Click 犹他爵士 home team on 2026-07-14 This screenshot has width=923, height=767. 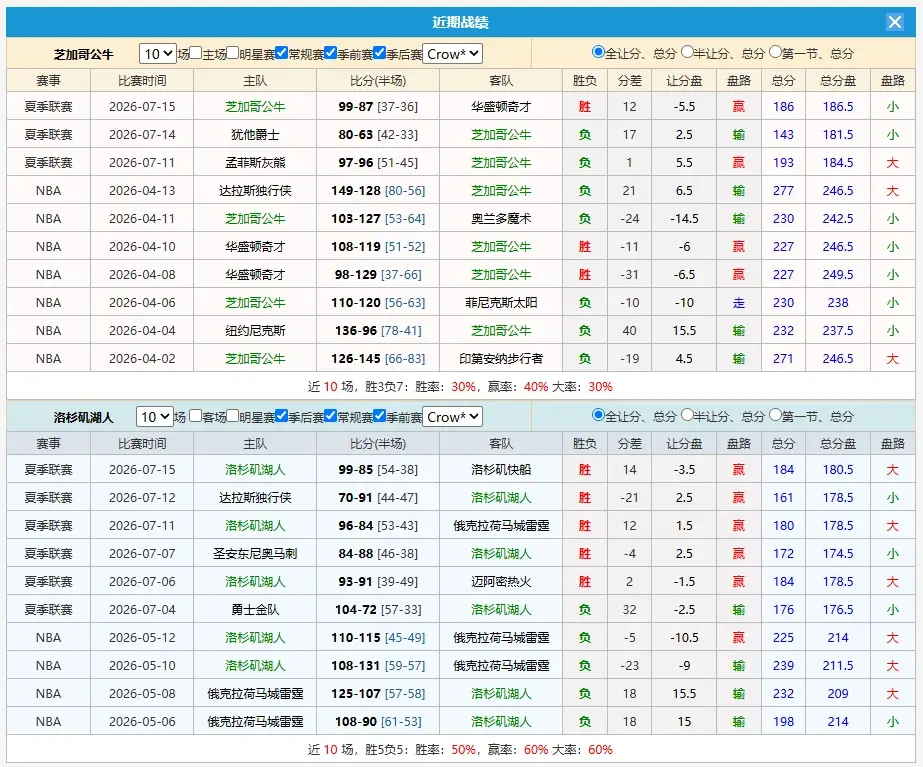(255, 135)
